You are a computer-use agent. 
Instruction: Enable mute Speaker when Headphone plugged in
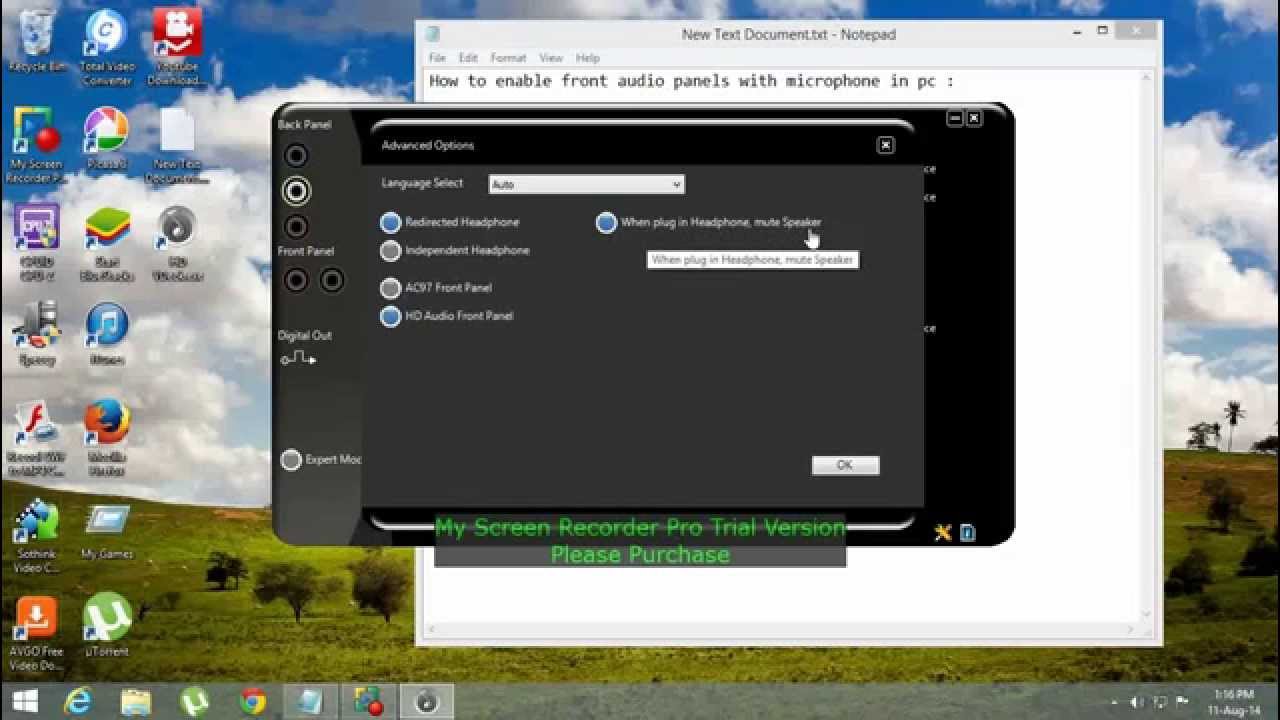[606, 222]
